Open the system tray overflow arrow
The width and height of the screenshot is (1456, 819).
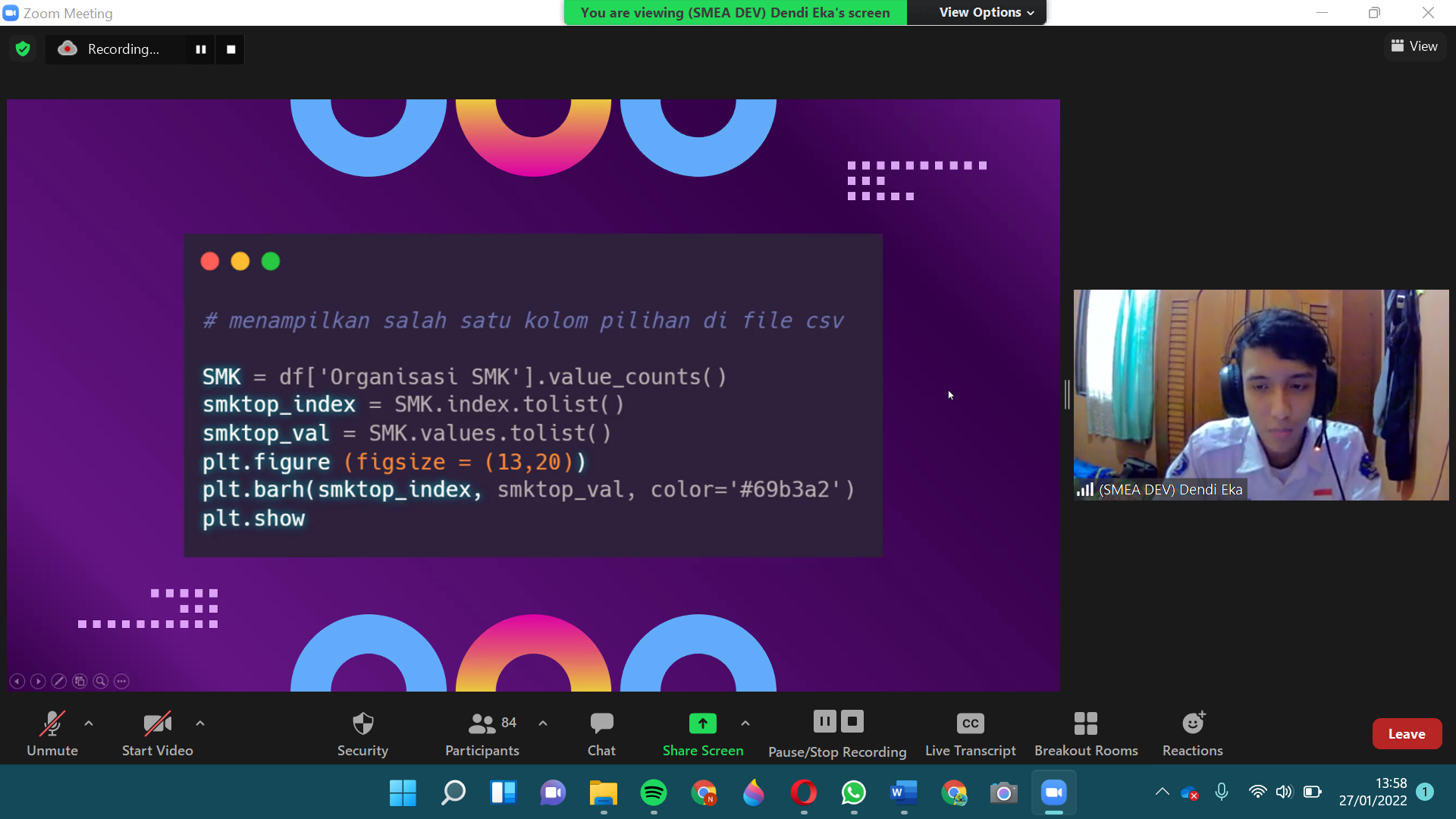pos(1162,792)
